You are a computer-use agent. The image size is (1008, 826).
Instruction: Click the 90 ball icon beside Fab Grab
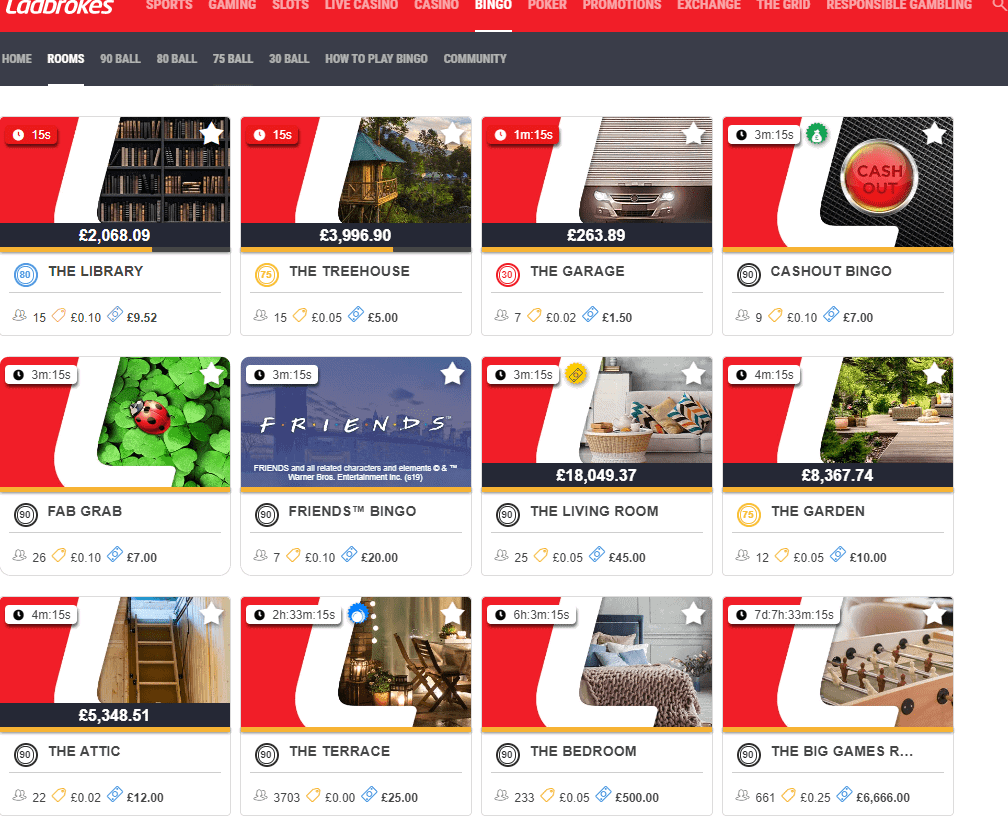26,514
